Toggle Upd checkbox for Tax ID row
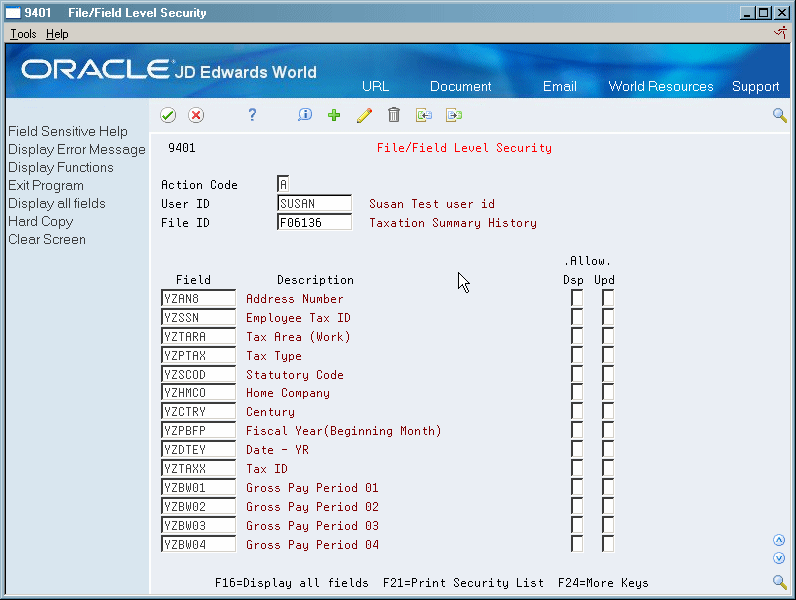 (608, 468)
